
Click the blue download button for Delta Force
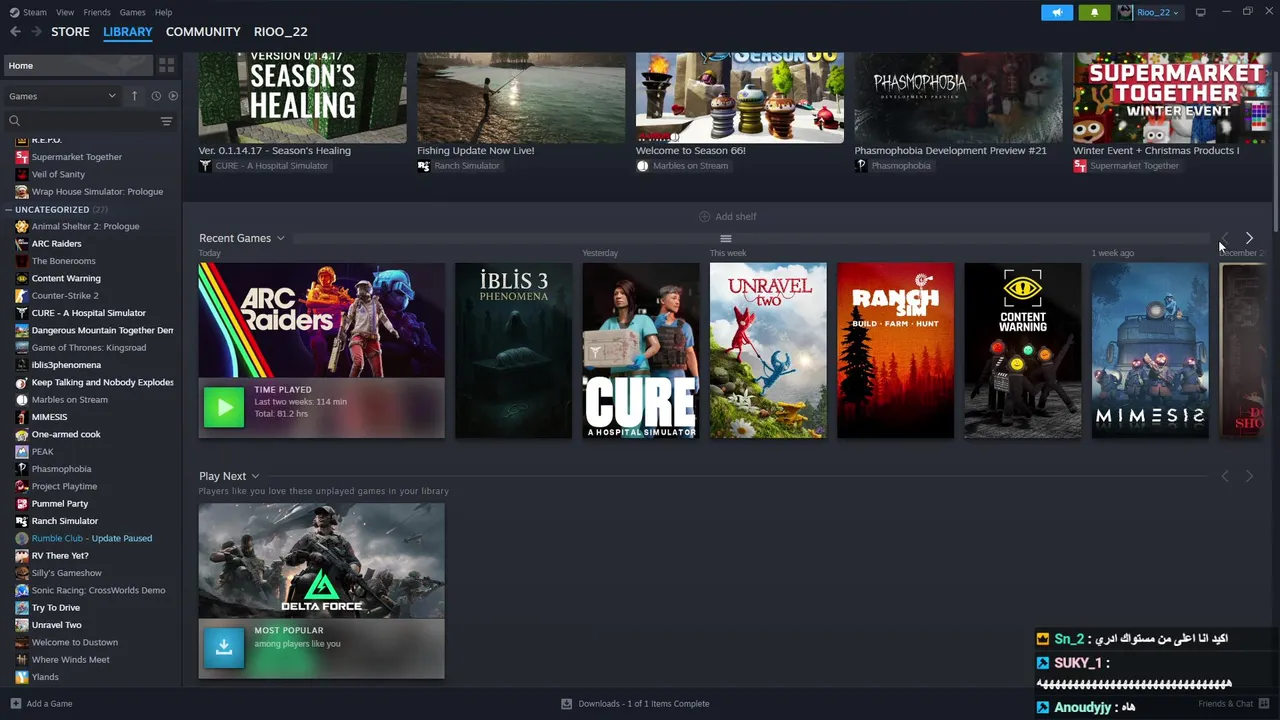[224, 648]
